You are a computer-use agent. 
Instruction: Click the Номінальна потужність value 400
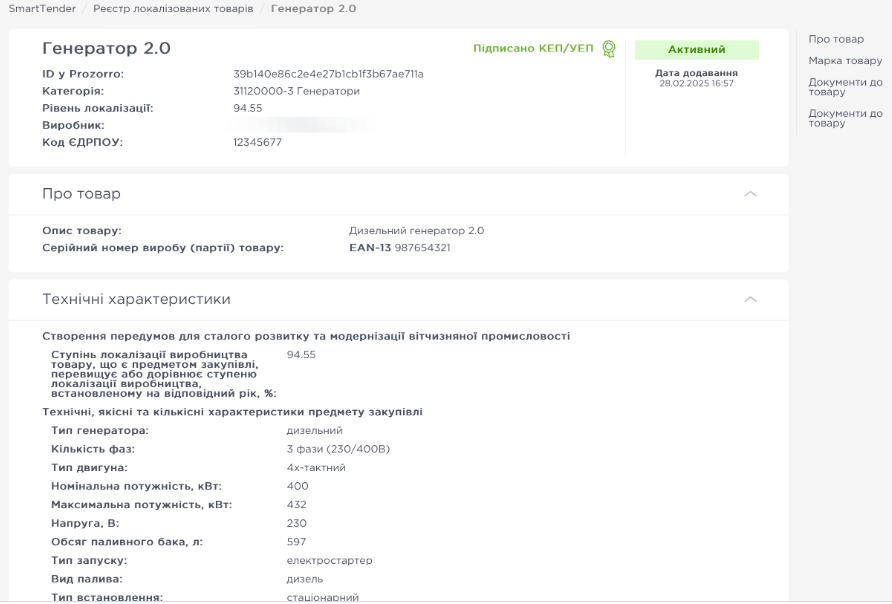297,486
